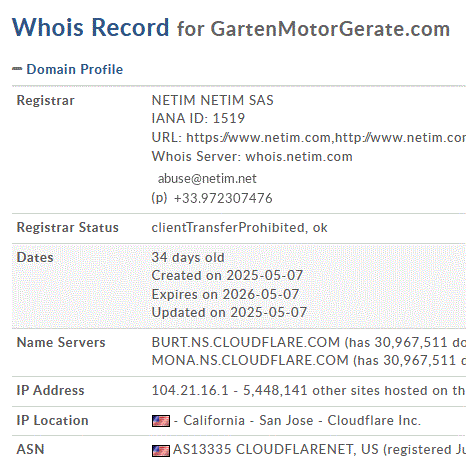
Task: Click 'GartenMotorGerate.com' in the heading
Action: click(x=330, y=29)
